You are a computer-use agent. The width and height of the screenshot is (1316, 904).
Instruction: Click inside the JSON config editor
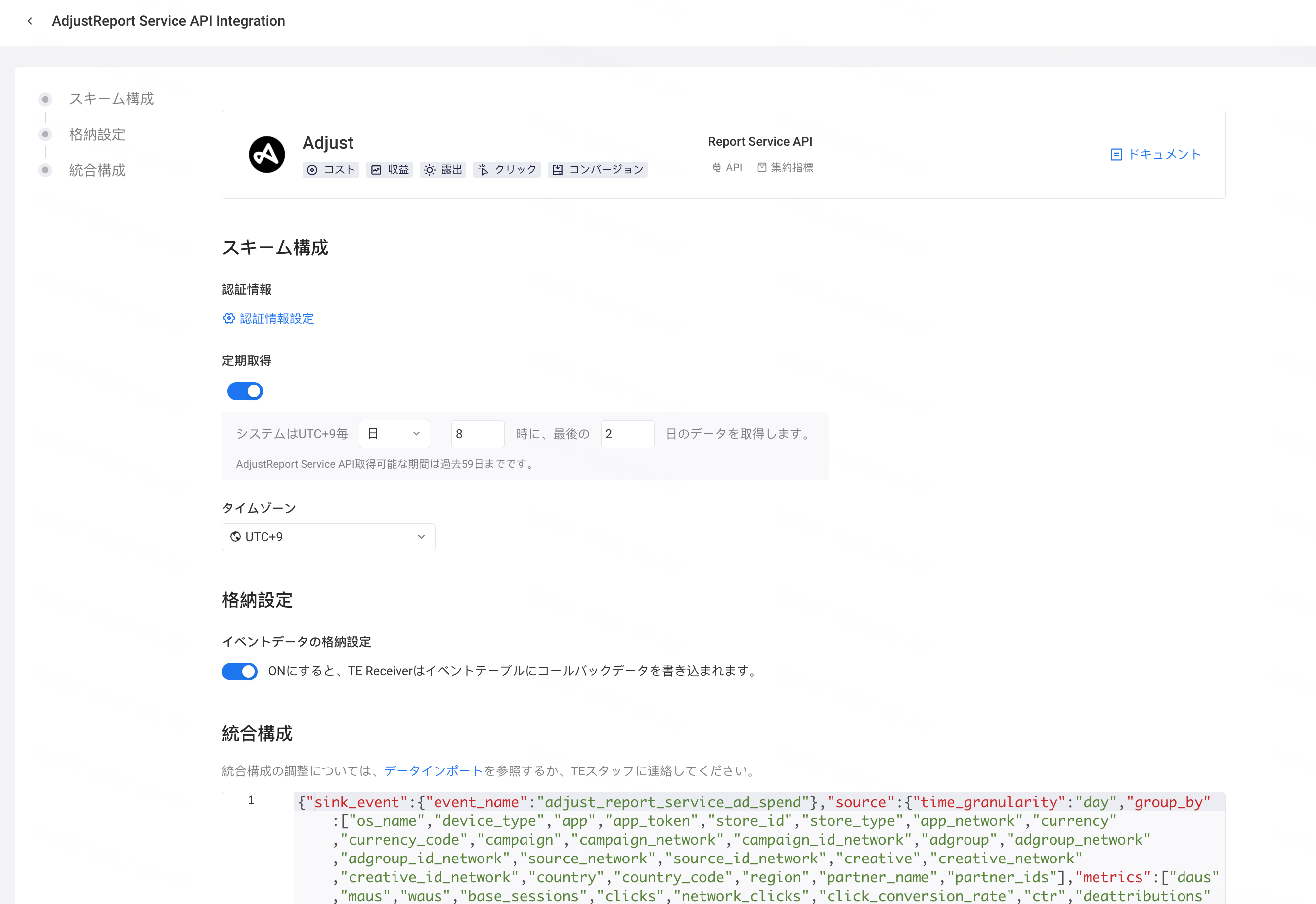click(759, 848)
